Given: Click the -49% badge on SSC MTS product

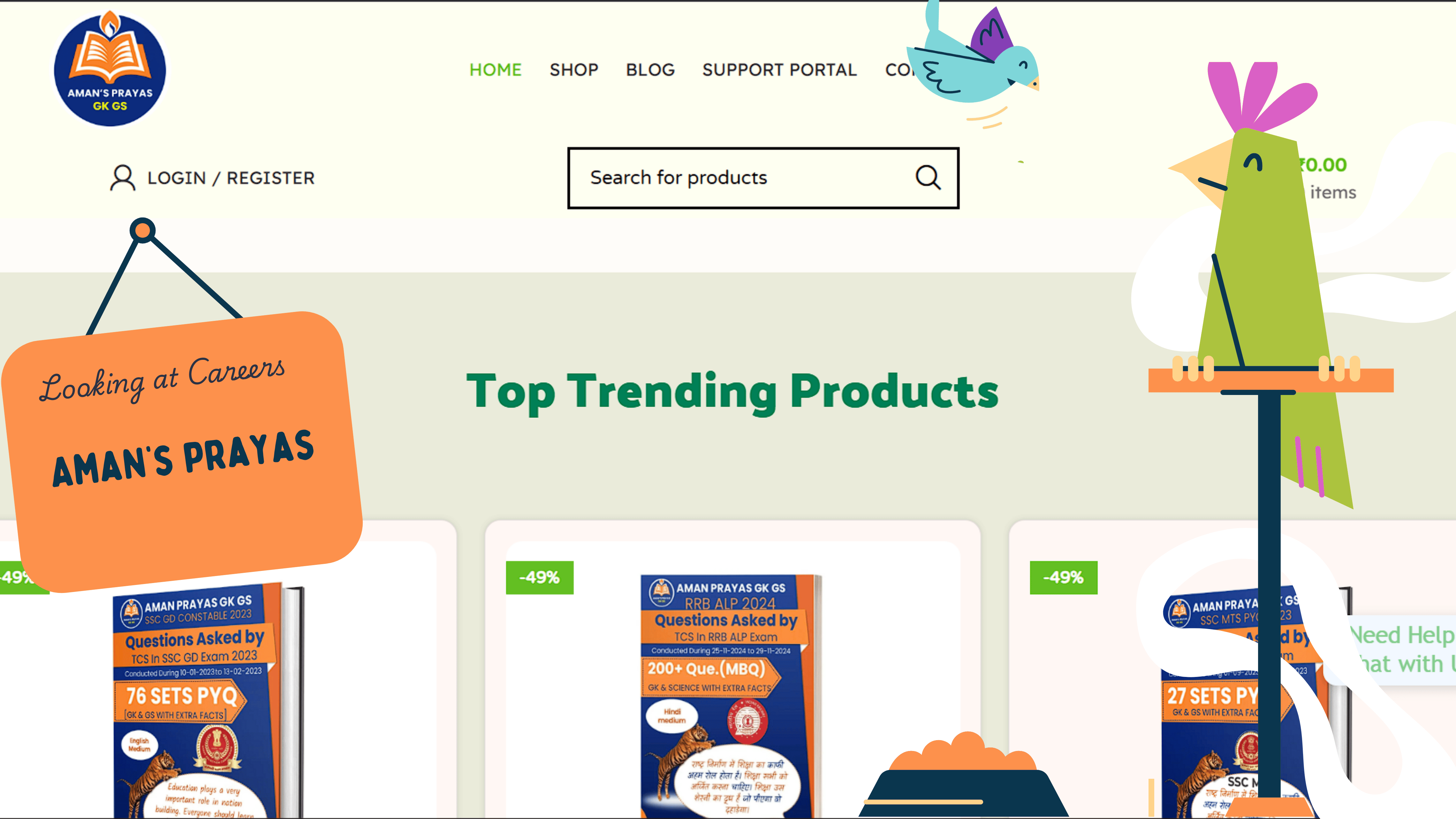Looking at the screenshot, I should click(1063, 577).
